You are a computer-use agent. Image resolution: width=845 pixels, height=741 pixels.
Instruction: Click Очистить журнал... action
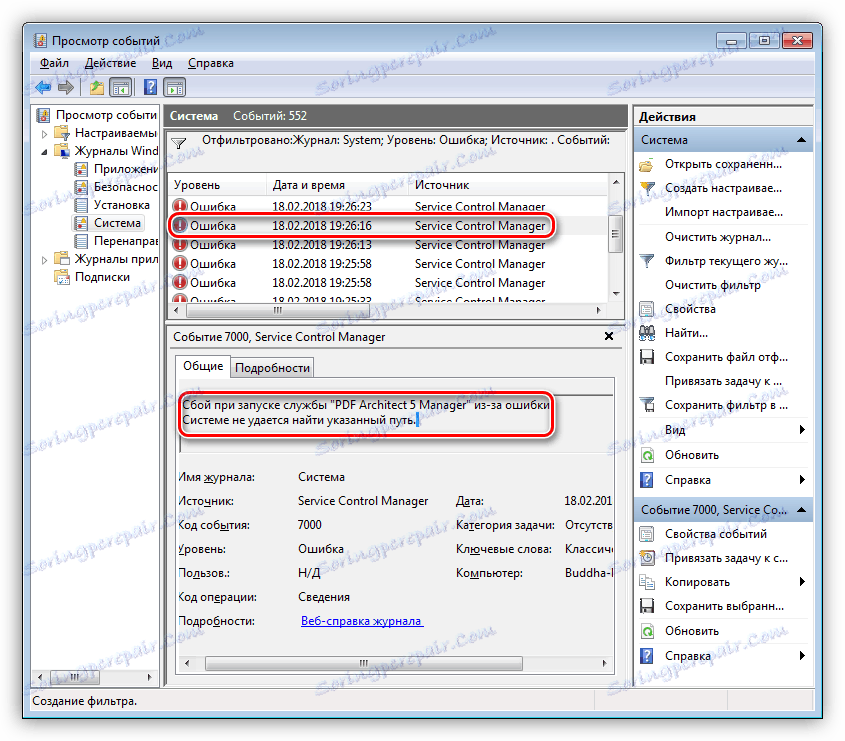tap(717, 237)
